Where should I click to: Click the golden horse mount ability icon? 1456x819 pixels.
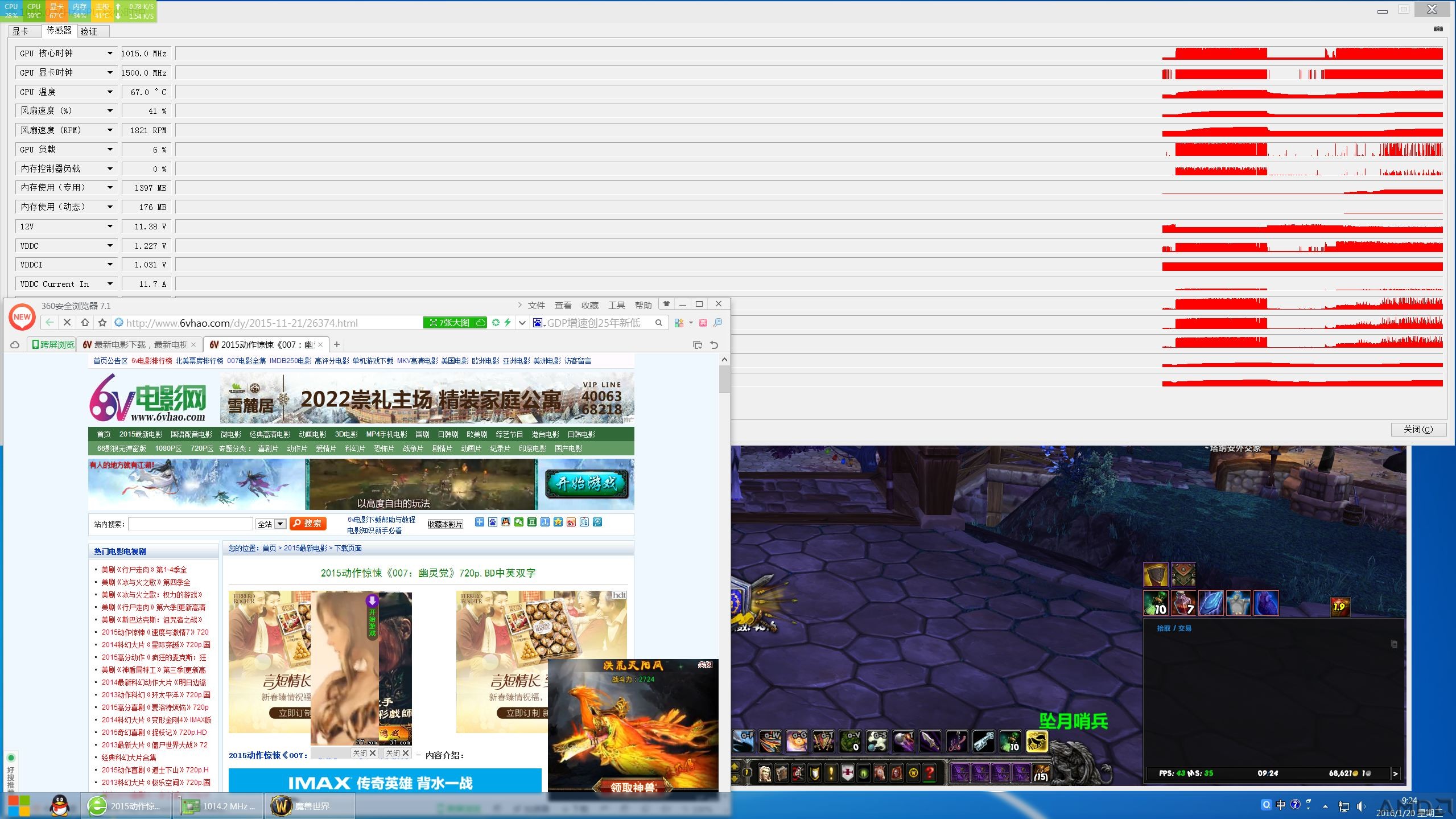click(1037, 742)
